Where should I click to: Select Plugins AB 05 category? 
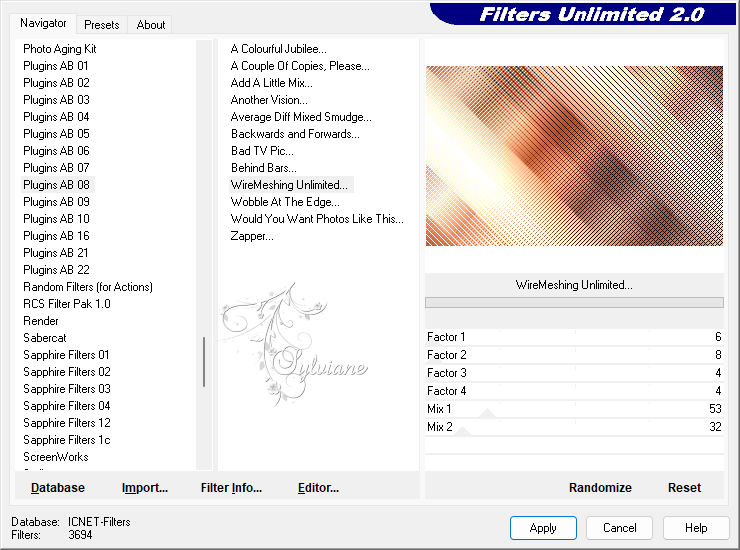coord(56,134)
